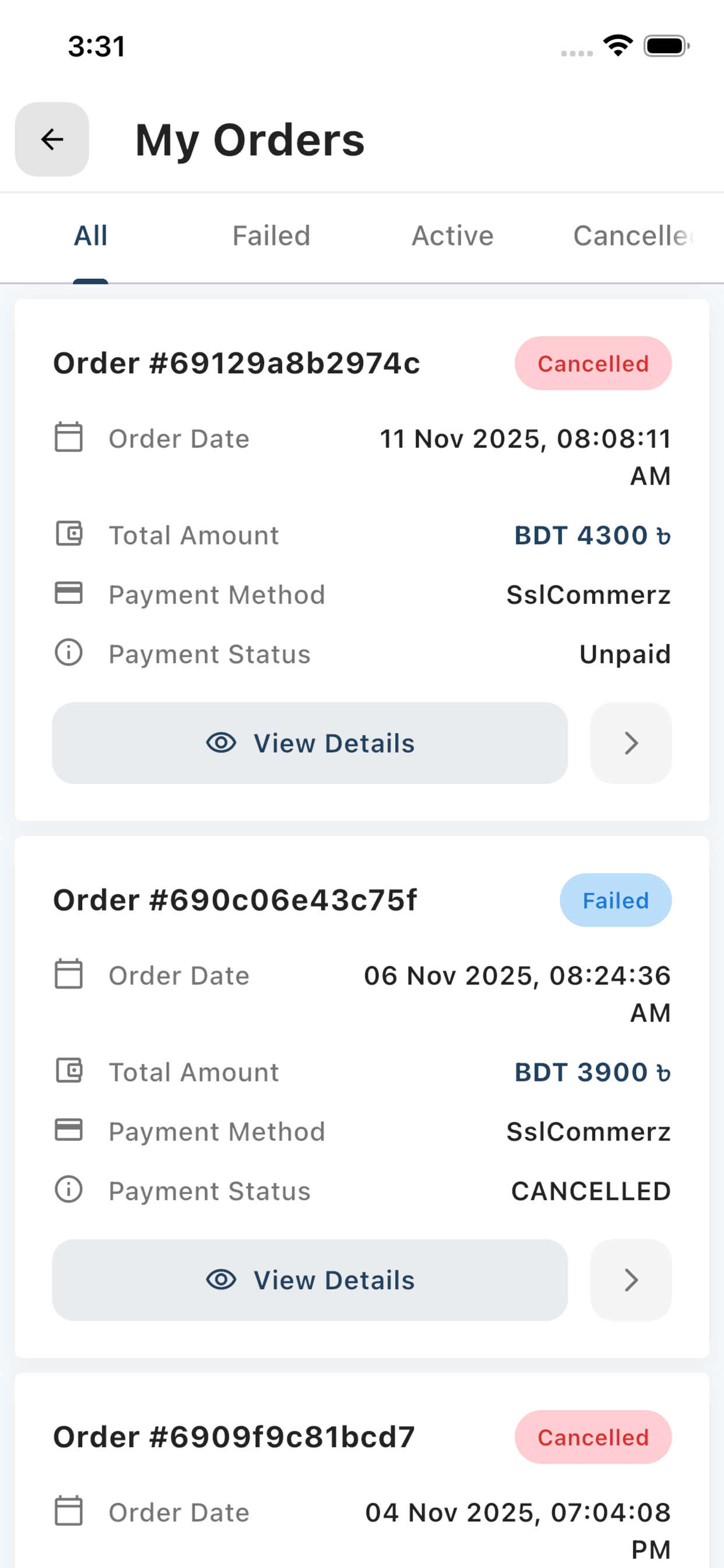Screen dimensions: 724x1568
Task: Click info icon beside CANCELLED payment status
Action: 69,1189
